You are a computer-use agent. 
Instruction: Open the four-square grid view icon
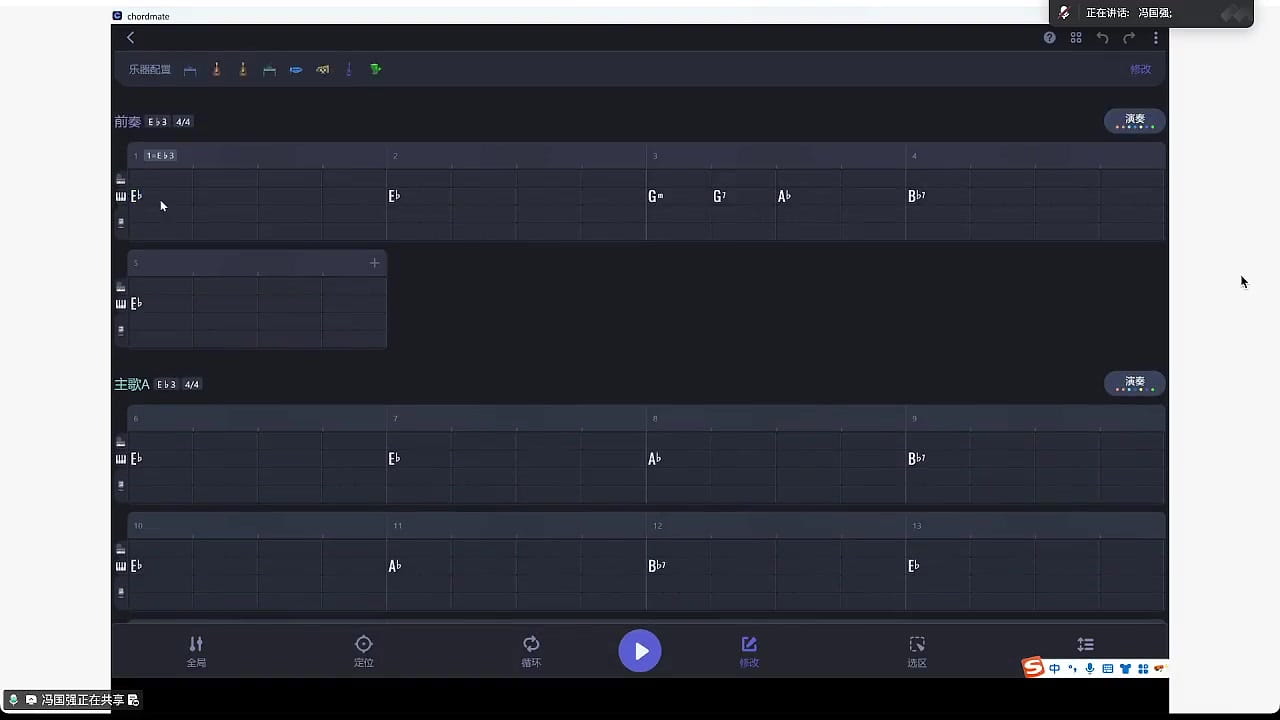click(1076, 38)
